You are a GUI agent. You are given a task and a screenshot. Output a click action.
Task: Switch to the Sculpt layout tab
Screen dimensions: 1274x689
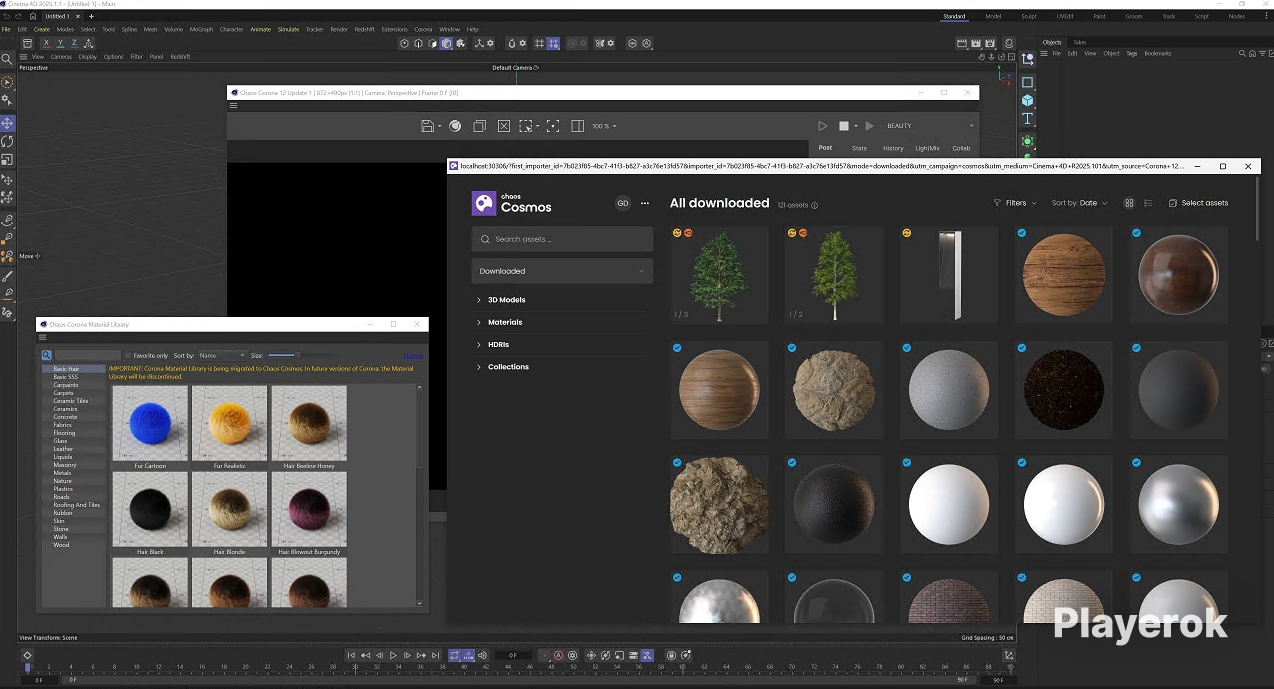click(1029, 16)
